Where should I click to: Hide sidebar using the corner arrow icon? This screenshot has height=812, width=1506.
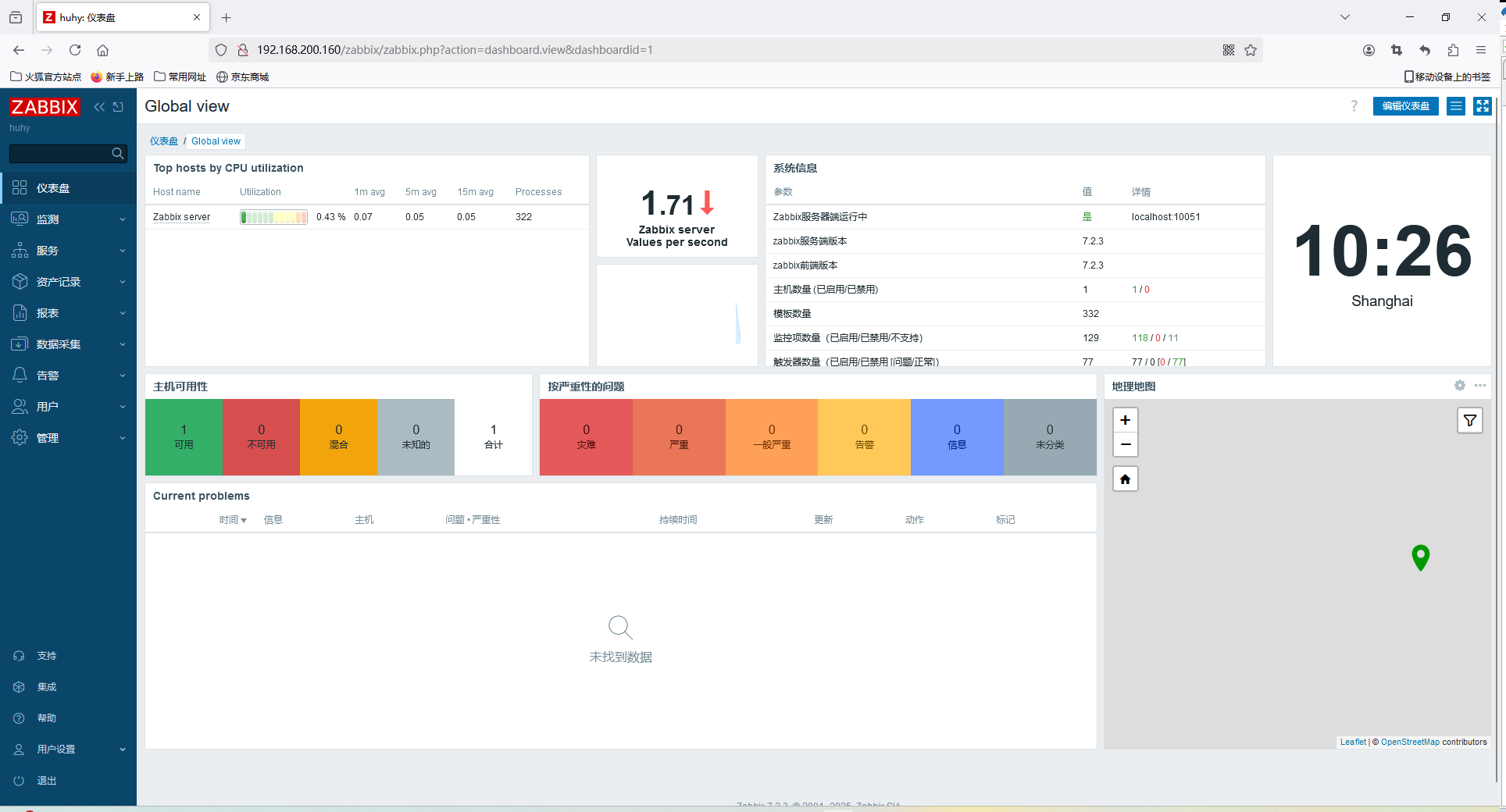point(118,107)
